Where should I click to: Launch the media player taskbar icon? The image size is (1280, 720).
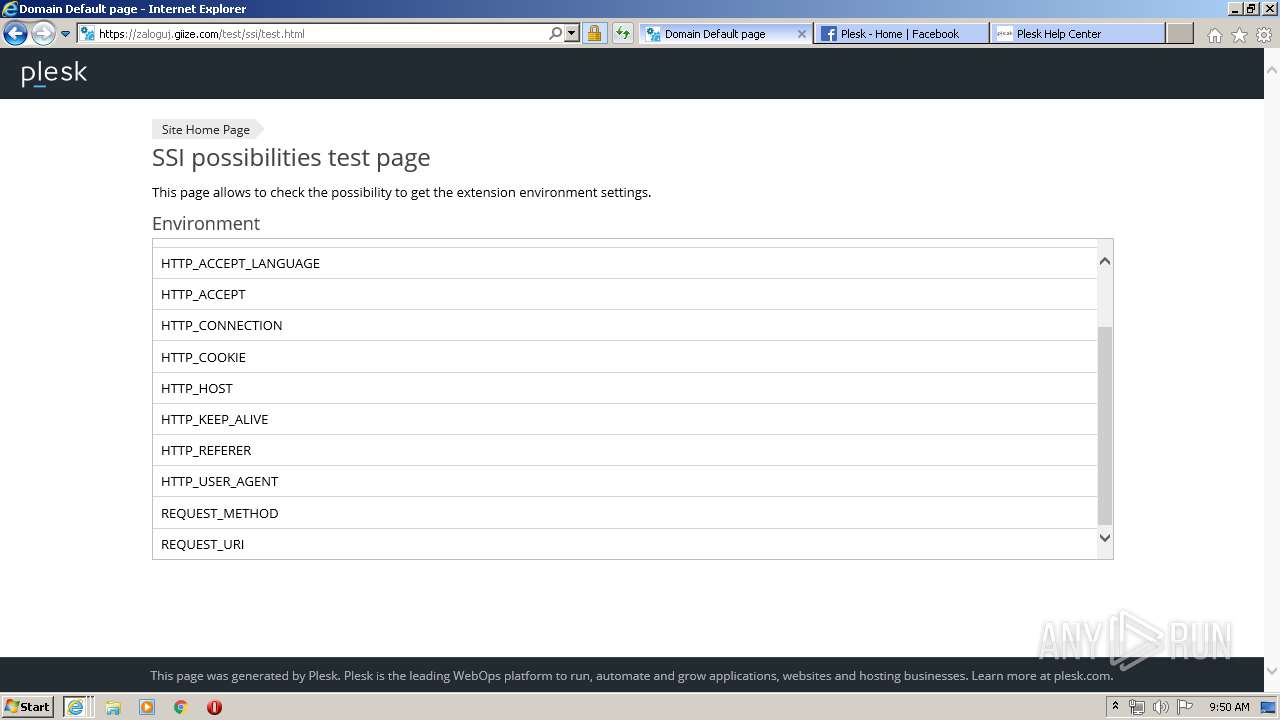147,707
